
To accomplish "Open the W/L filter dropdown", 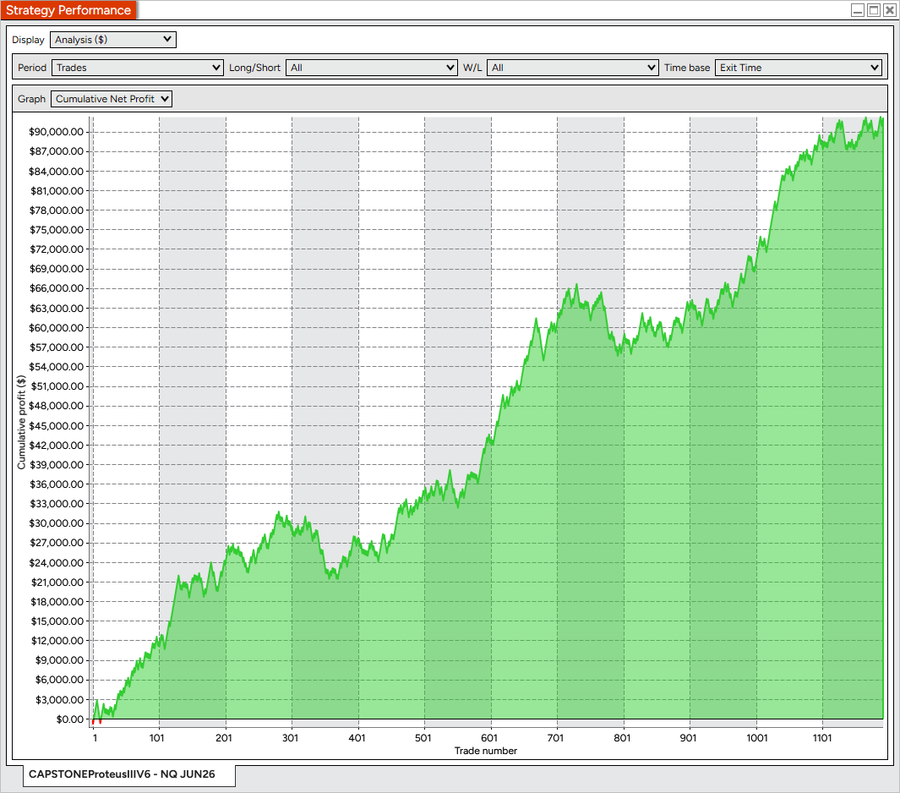I will (x=572, y=68).
